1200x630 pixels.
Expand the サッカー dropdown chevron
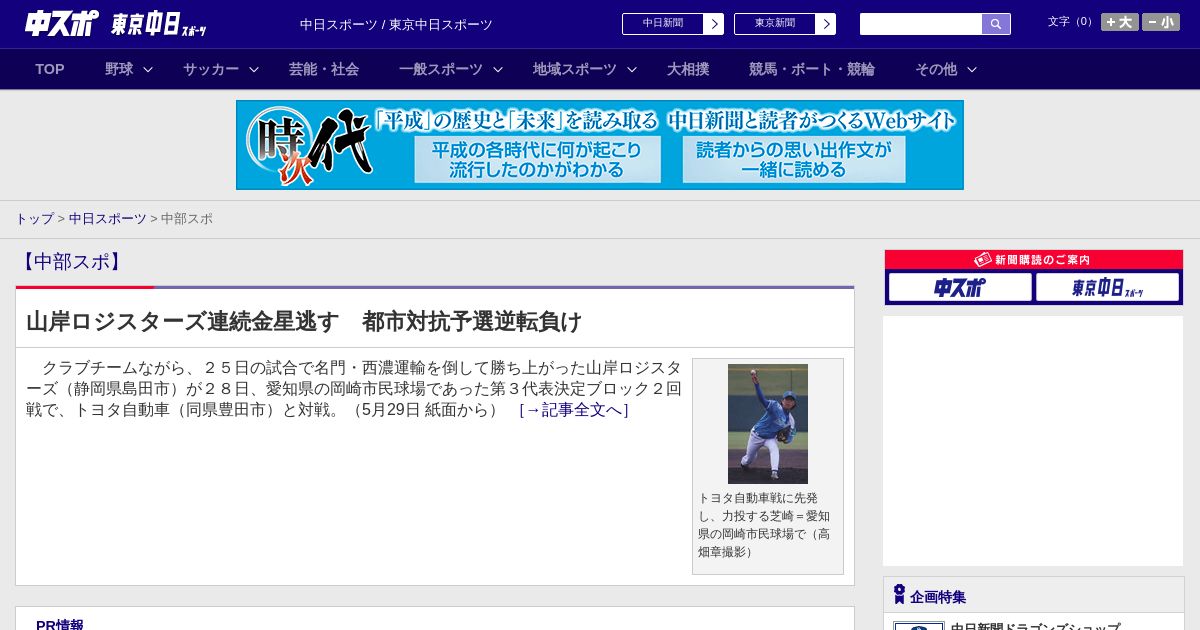click(x=254, y=69)
